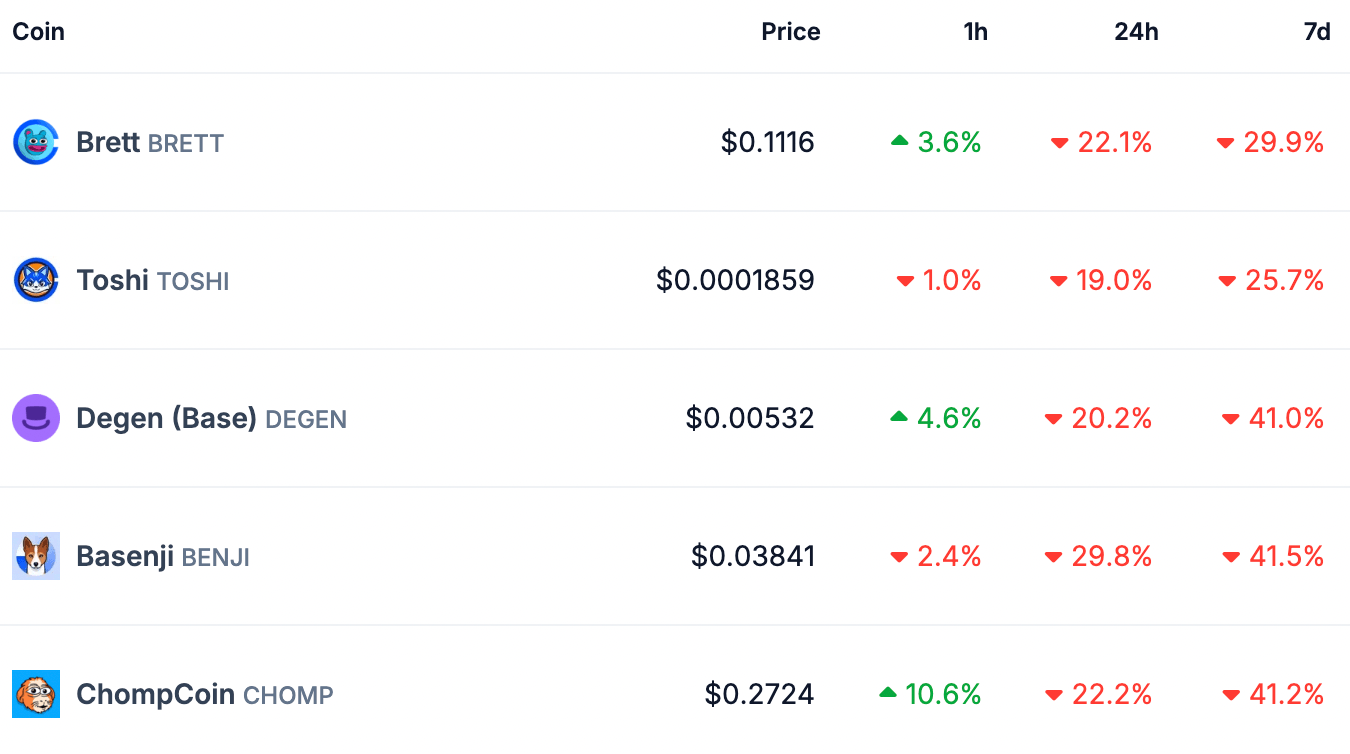The width and height of the screenshot is (1350, 754).
Task: Sort by the Price column header
Action: [790, 31]
